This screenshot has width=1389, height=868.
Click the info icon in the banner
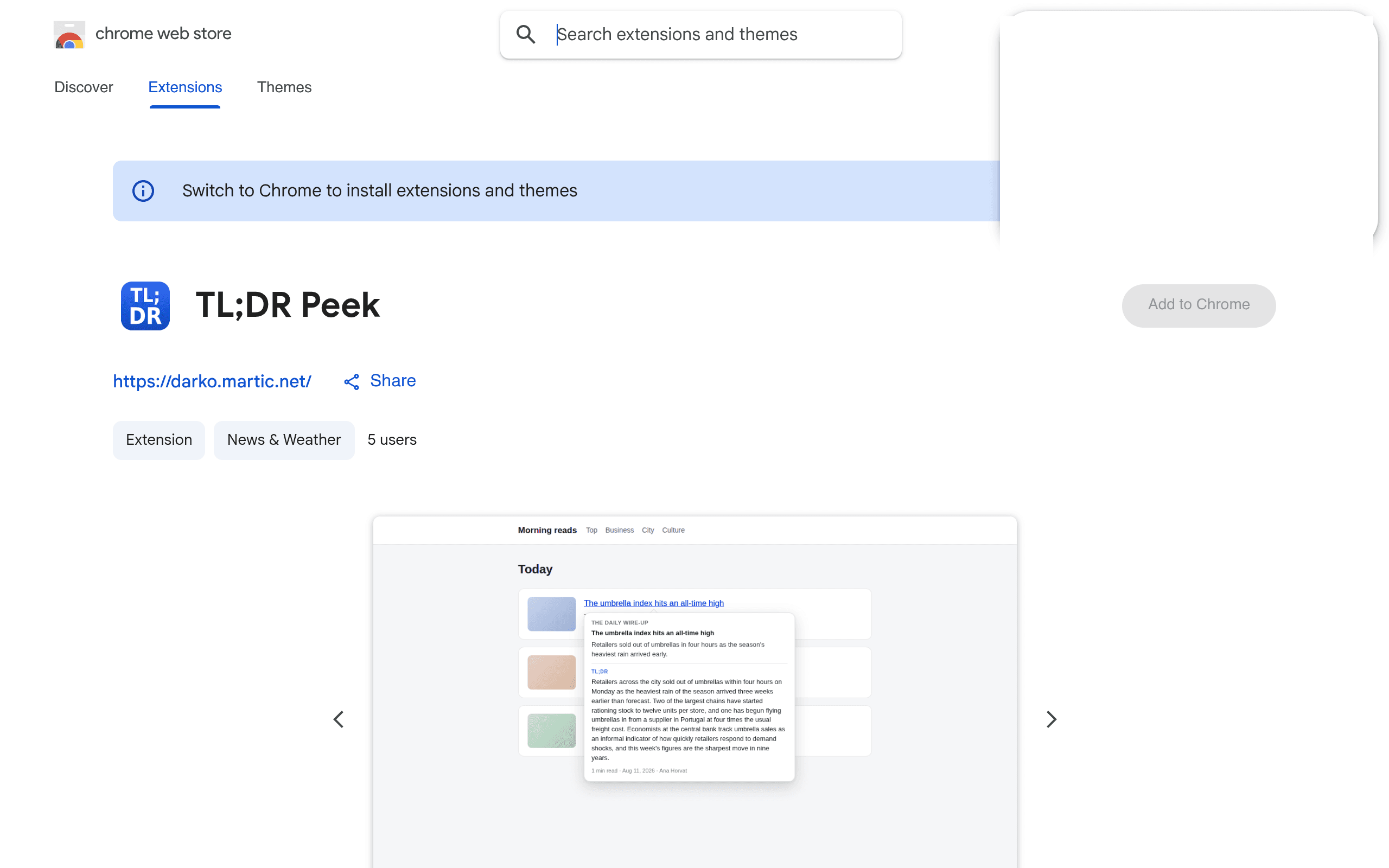coord(143,190)
